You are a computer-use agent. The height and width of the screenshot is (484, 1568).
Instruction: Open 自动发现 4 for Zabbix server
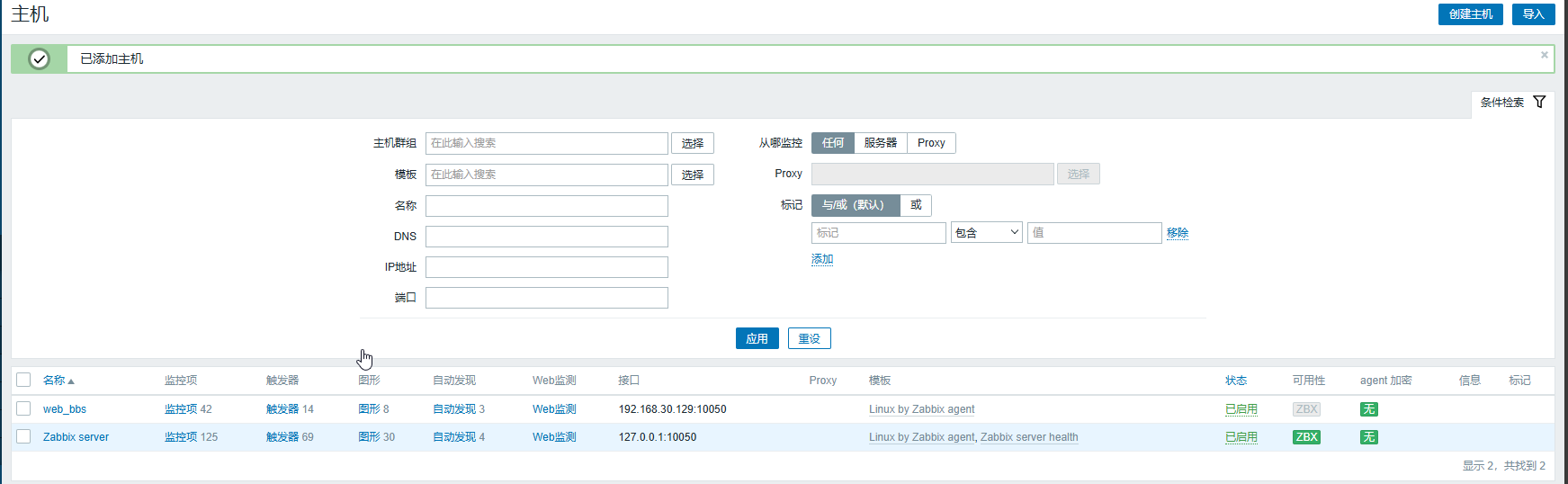(454, 437)
